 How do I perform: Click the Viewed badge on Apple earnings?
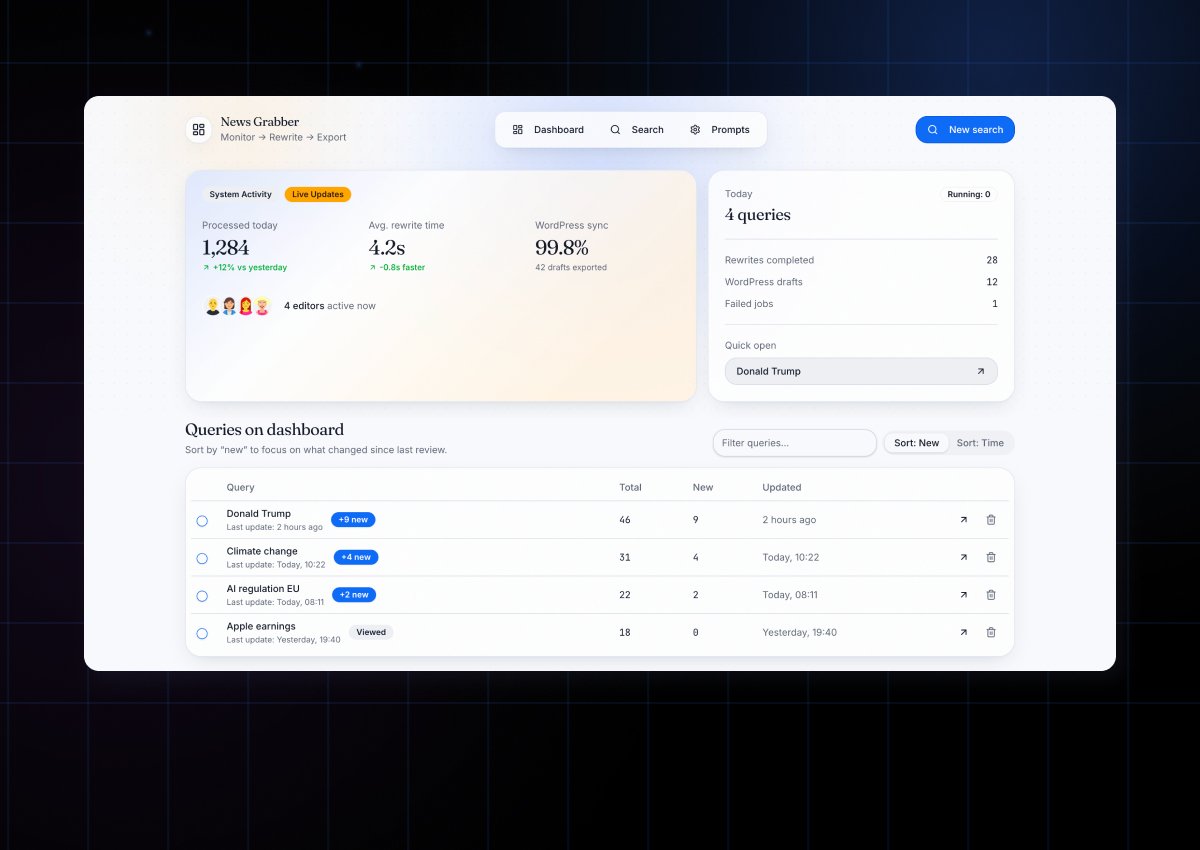pos(371,632)
